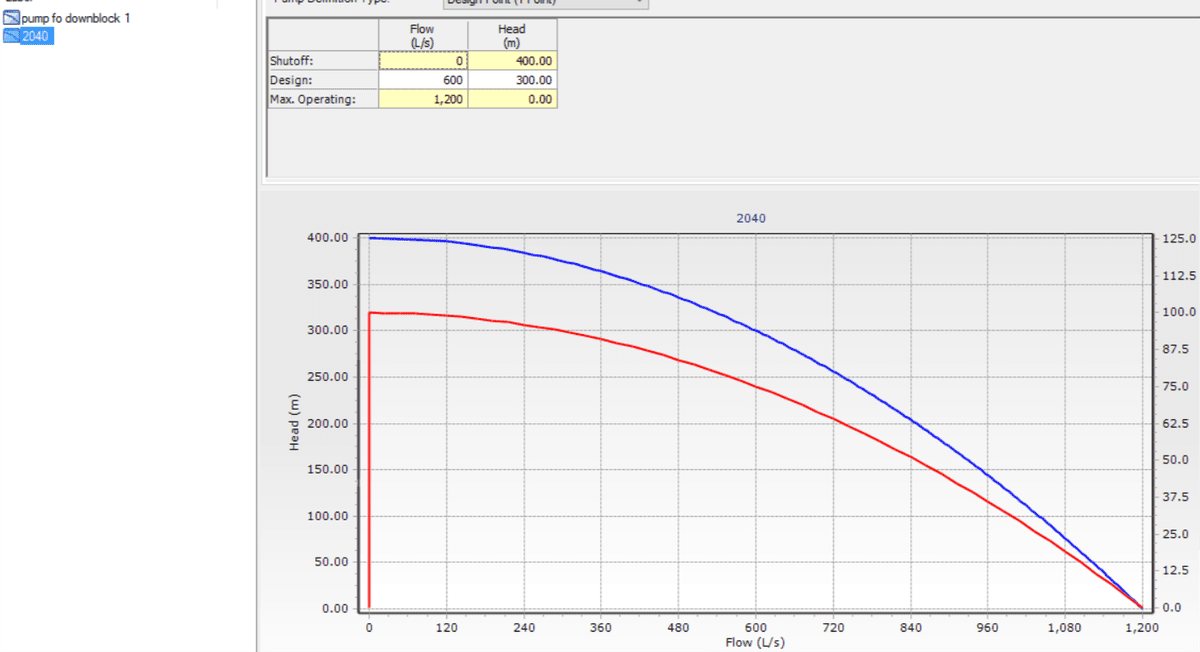Select 'pump fo downblock 1' in the list
Viewport: 1200px width, 652px height.
point(76,19)
